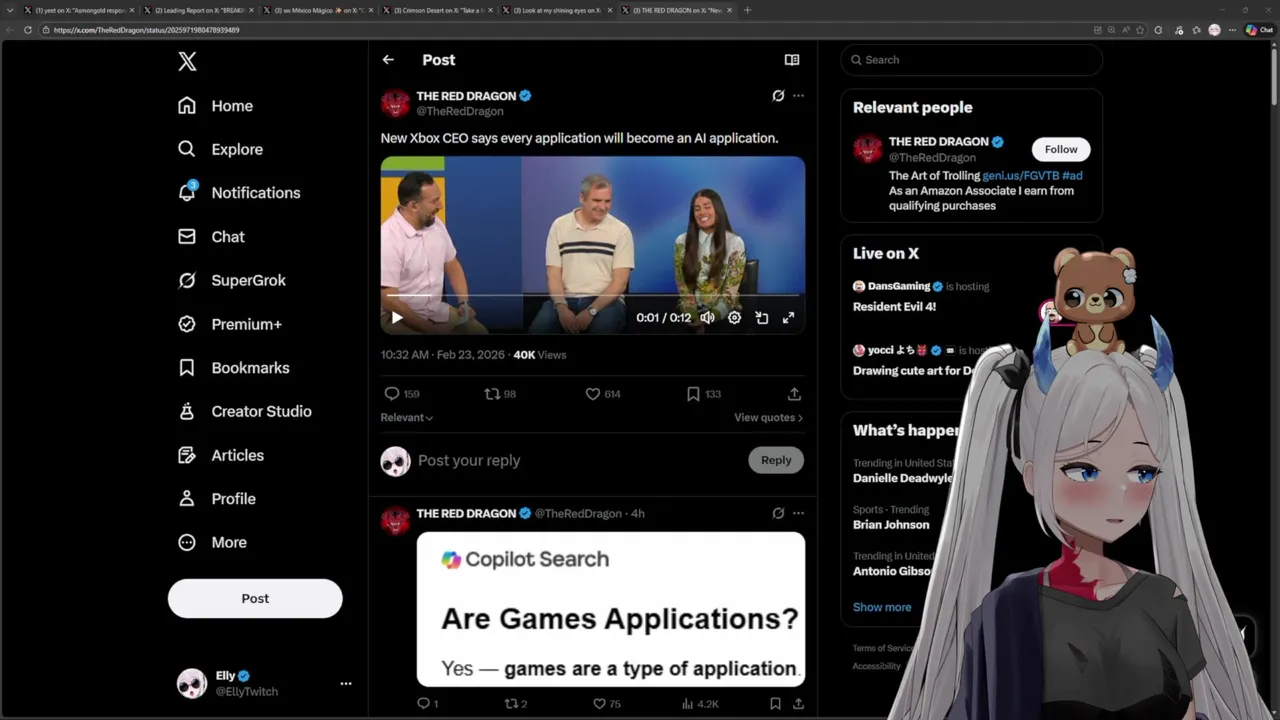Viewport: 1280px width, 720px height.
Task: Share the main post
Action: pos(794,394)
